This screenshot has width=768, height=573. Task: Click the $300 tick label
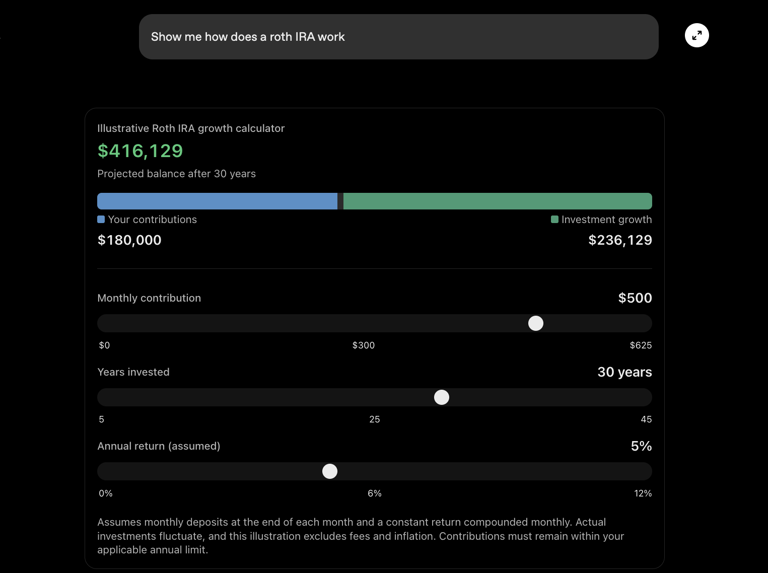click(x=363, y=345)
